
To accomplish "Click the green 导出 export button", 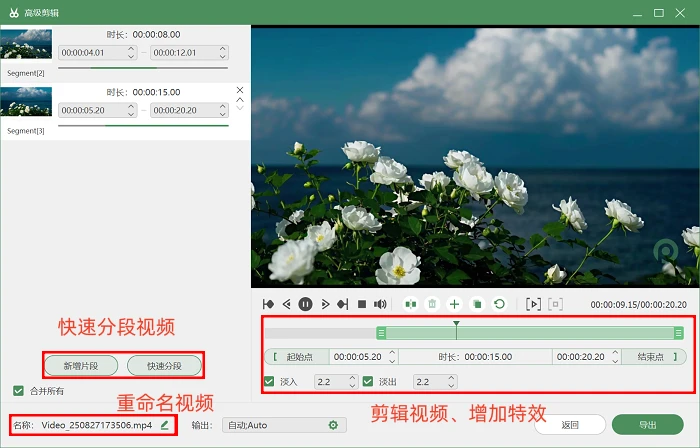I will point(647,425).
